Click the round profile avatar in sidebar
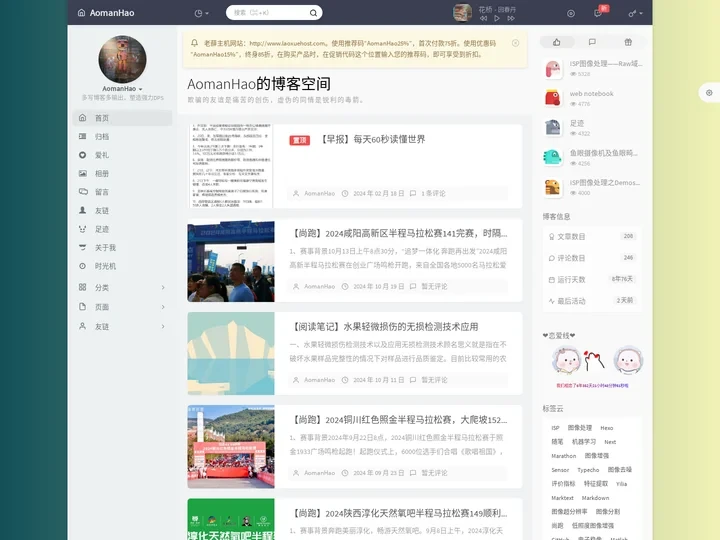720x540 pixels. [x=122, y=59]
